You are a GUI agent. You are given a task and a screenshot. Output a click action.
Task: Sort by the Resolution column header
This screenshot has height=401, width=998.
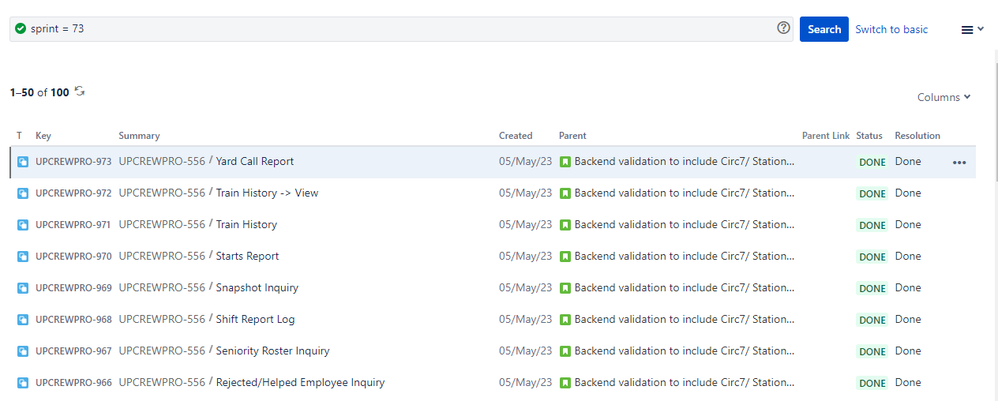coord(917,136)
